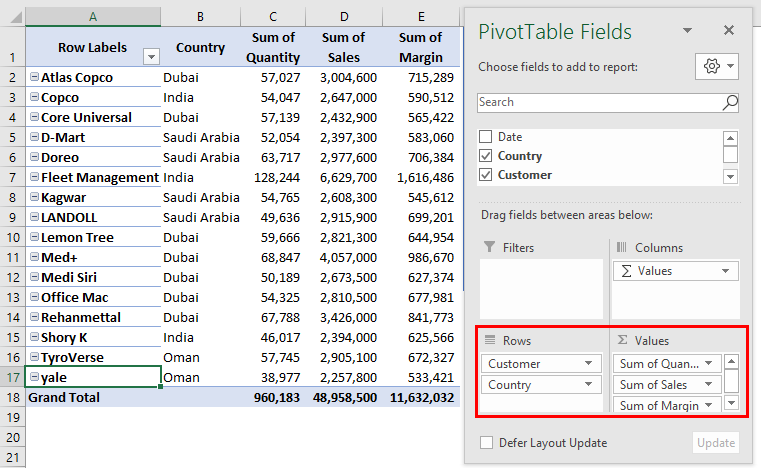Collapse the Fleet Management row group
Screen dimensions: 761x468
(x=35, y=177)
